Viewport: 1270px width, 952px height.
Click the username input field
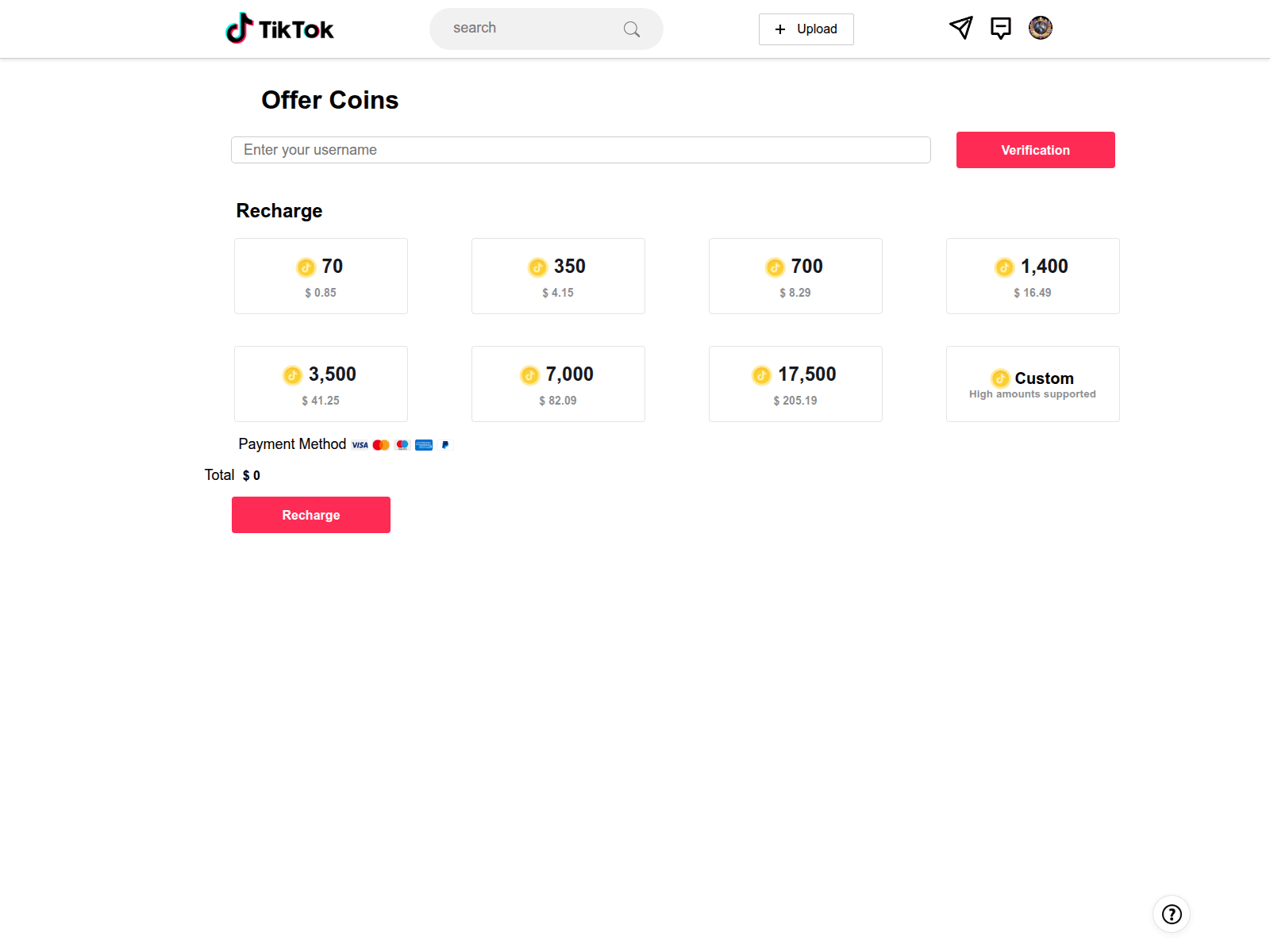(581, 150)
